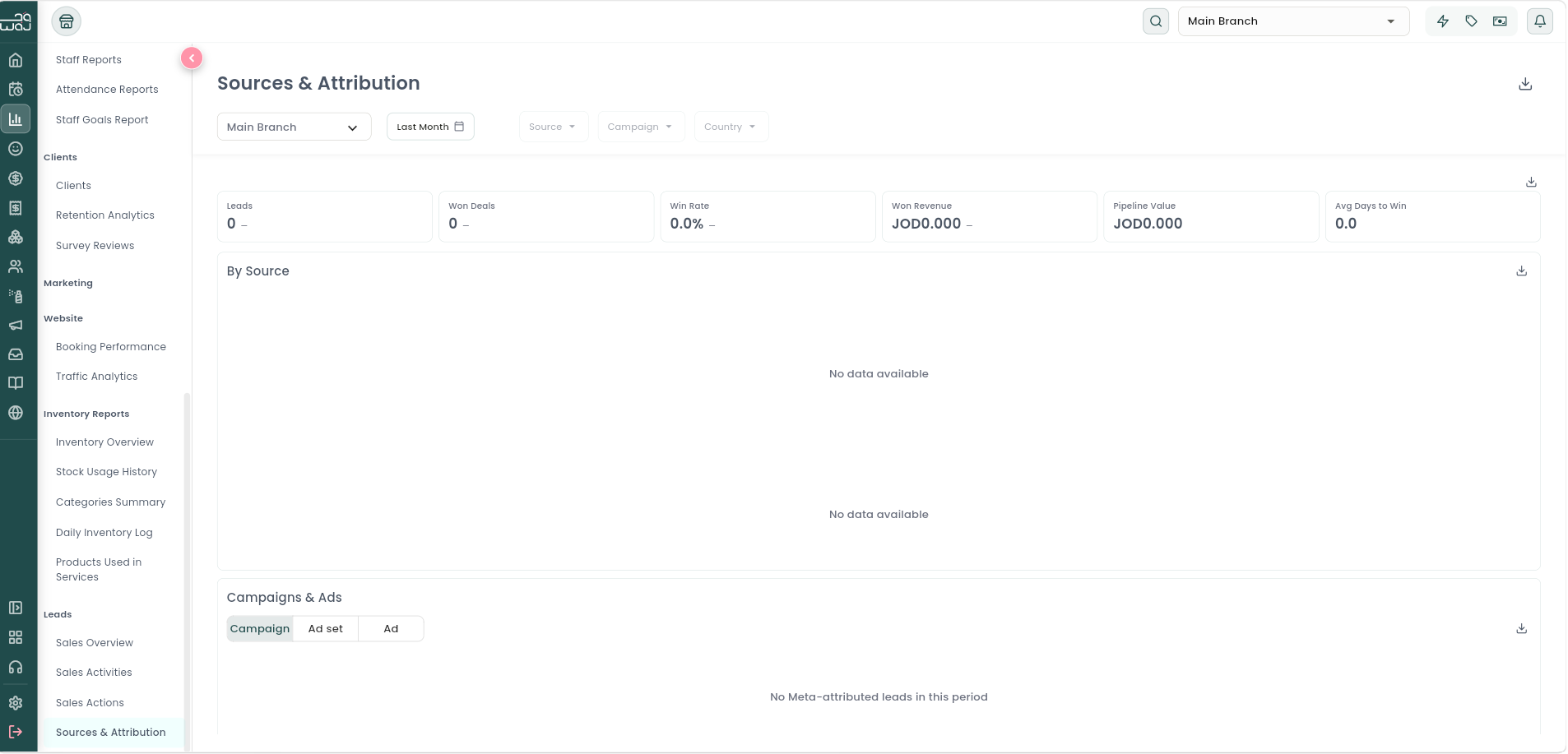This screenshot has height=754, width=1568.
Task: Open the notifications bell icon
Action: point(1540,21)
